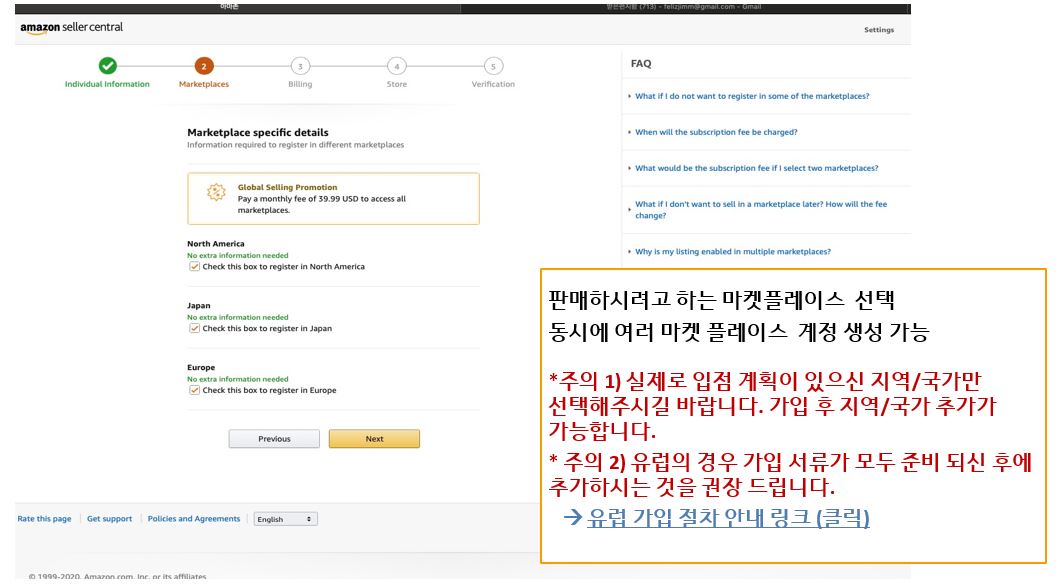This screenshot has width=1058, height=584.
Task: Click the step 3 Billing circle
Action: coord(300,66)
